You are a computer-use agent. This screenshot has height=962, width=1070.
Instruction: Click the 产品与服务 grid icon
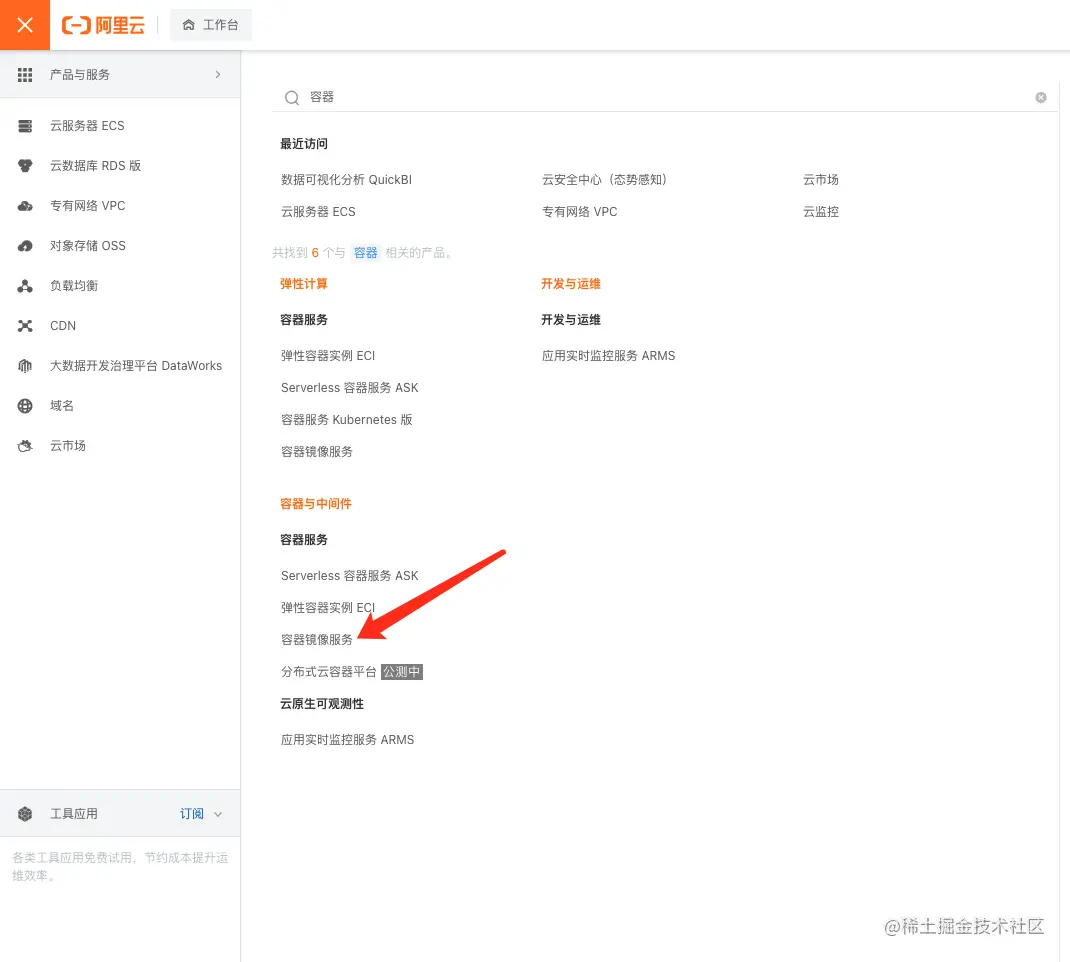tap(25, 74)
